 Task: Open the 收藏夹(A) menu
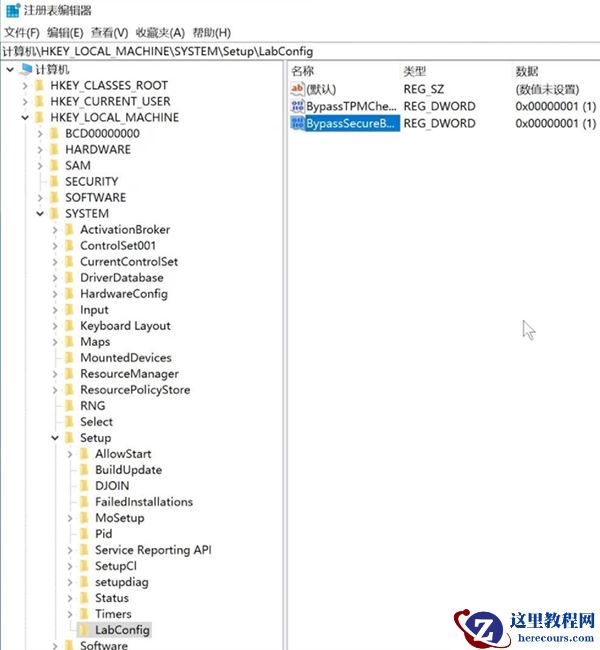tap(160, 33)
